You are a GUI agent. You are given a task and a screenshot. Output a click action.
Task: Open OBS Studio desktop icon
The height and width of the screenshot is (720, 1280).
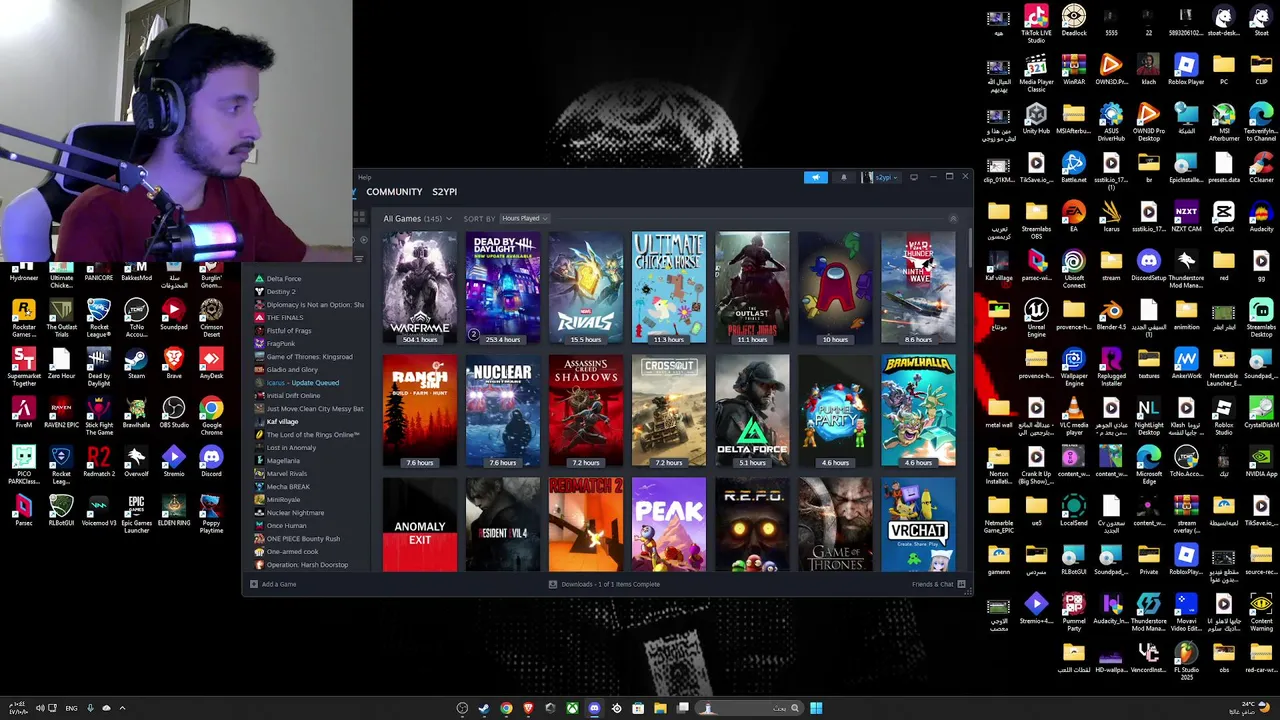[174, 412]
